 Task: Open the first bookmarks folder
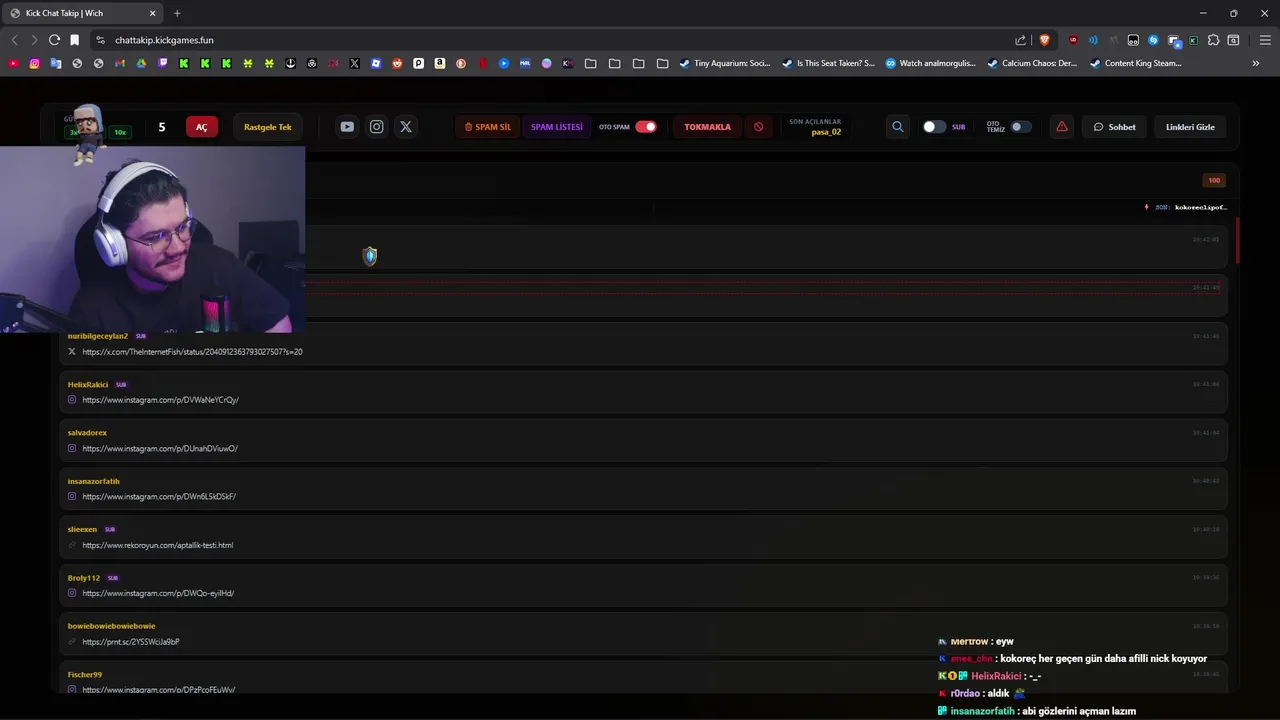[x=591, y=63]
